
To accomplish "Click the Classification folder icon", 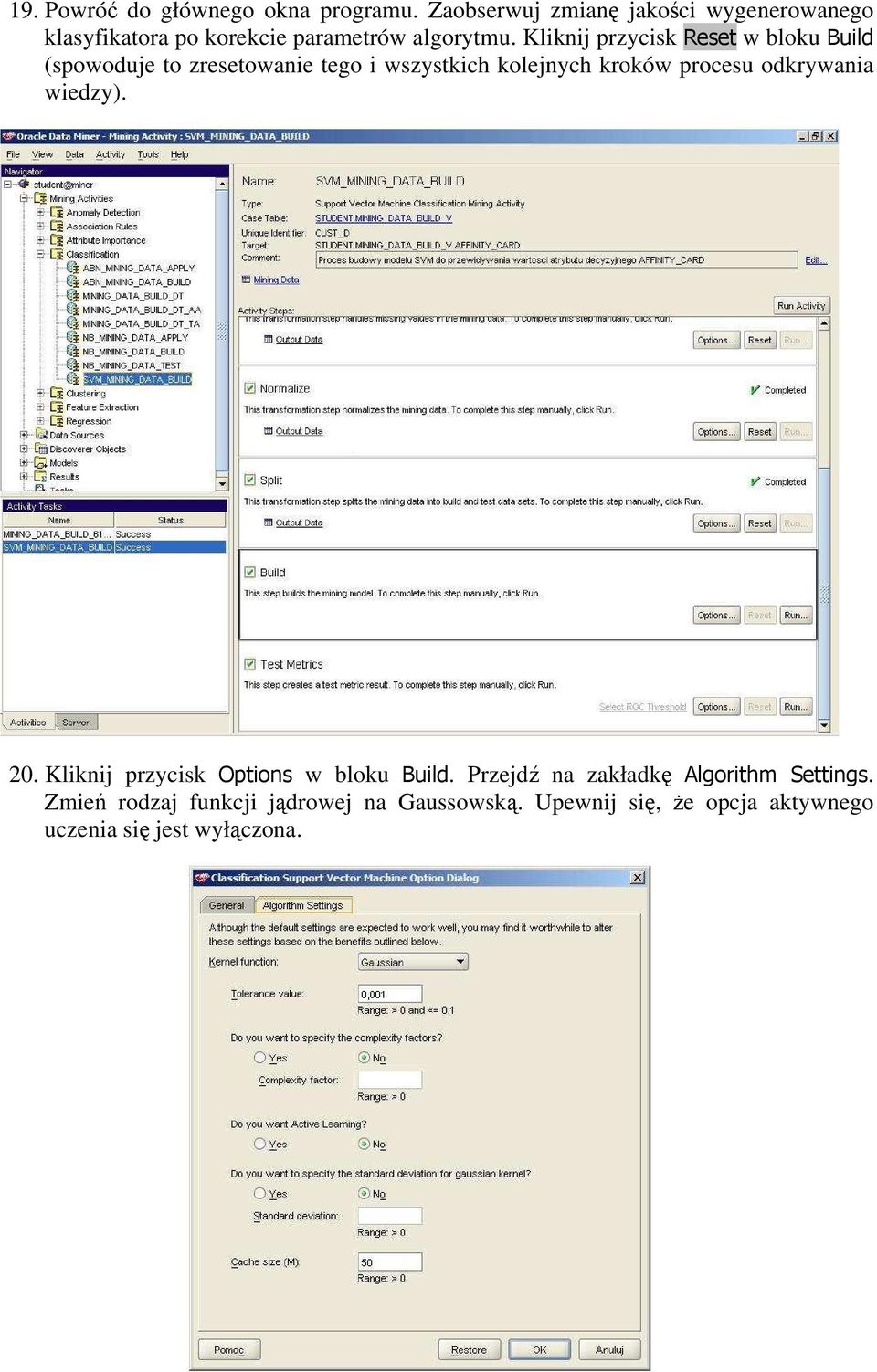I will pyautogui.click(x=57, y=254).
